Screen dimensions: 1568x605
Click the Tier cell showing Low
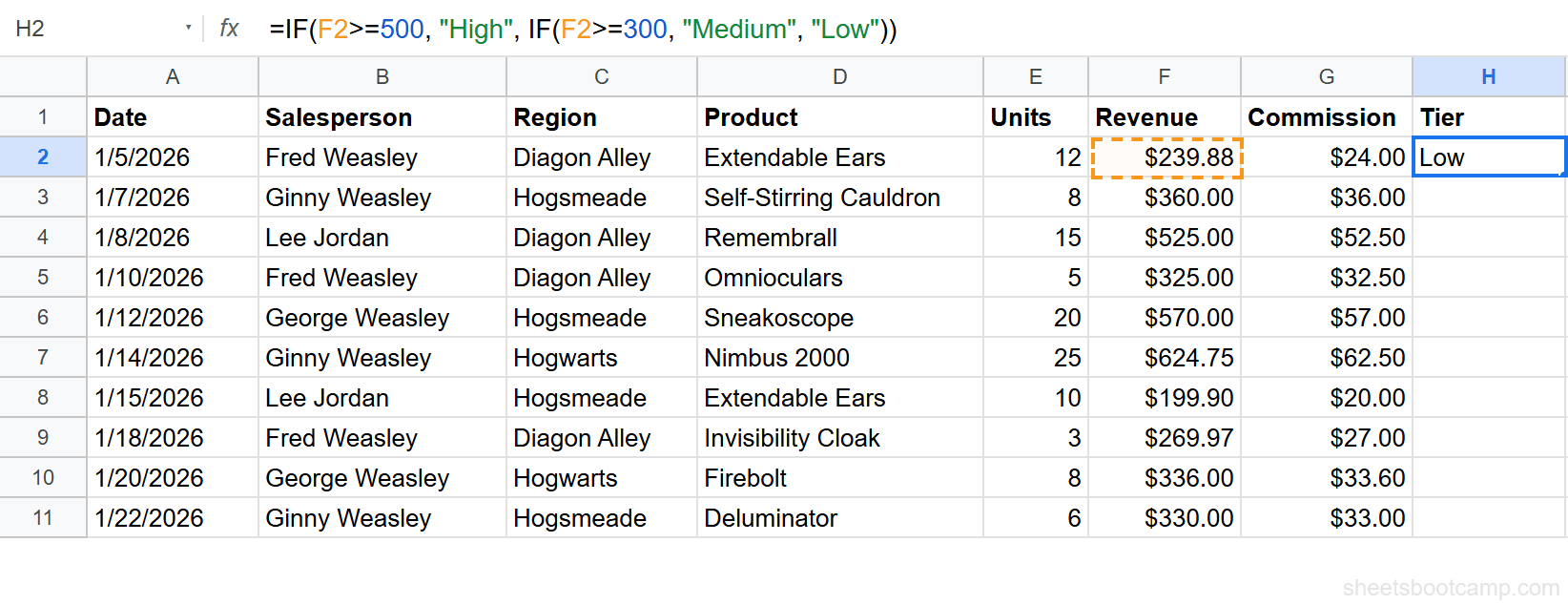point(1488,156)
